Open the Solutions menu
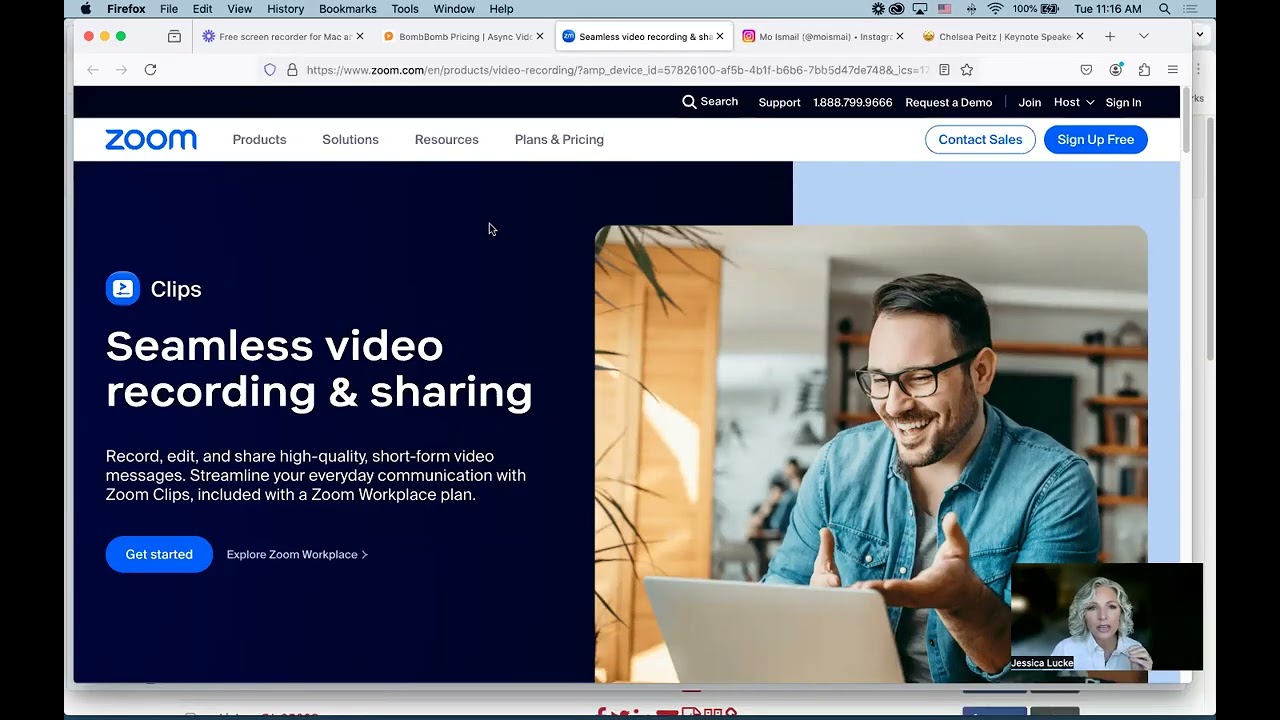This screenshot has height=720, width=1280. 350,140
